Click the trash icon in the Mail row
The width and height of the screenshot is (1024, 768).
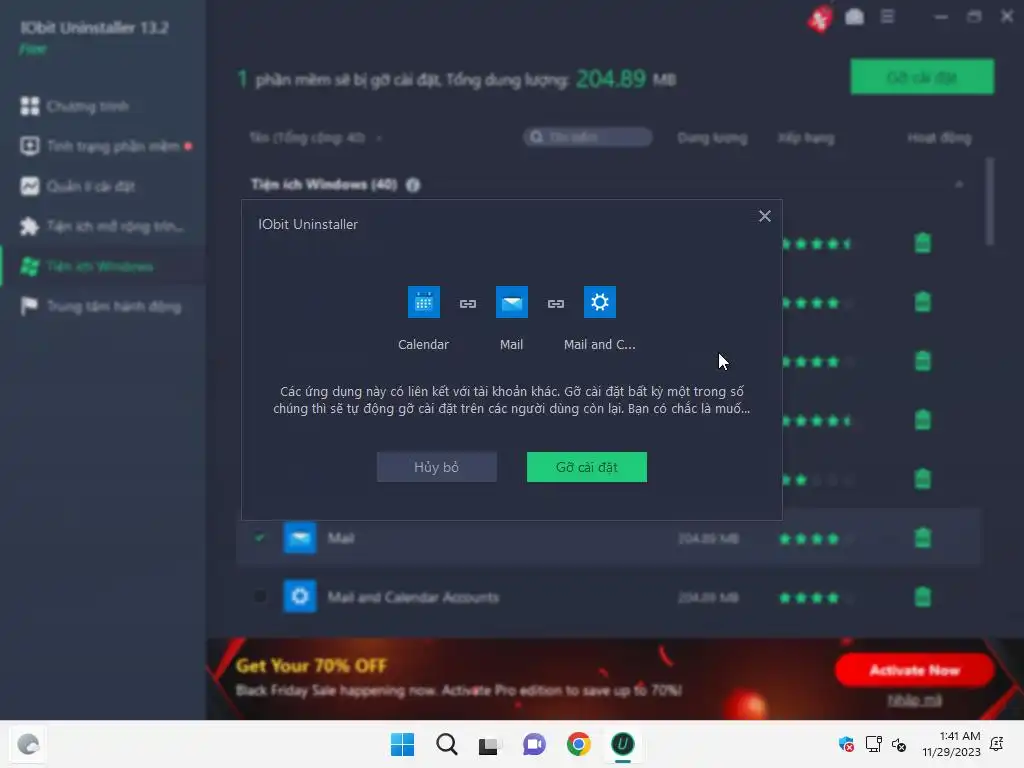pyautogui.click(x=923, y=538)
